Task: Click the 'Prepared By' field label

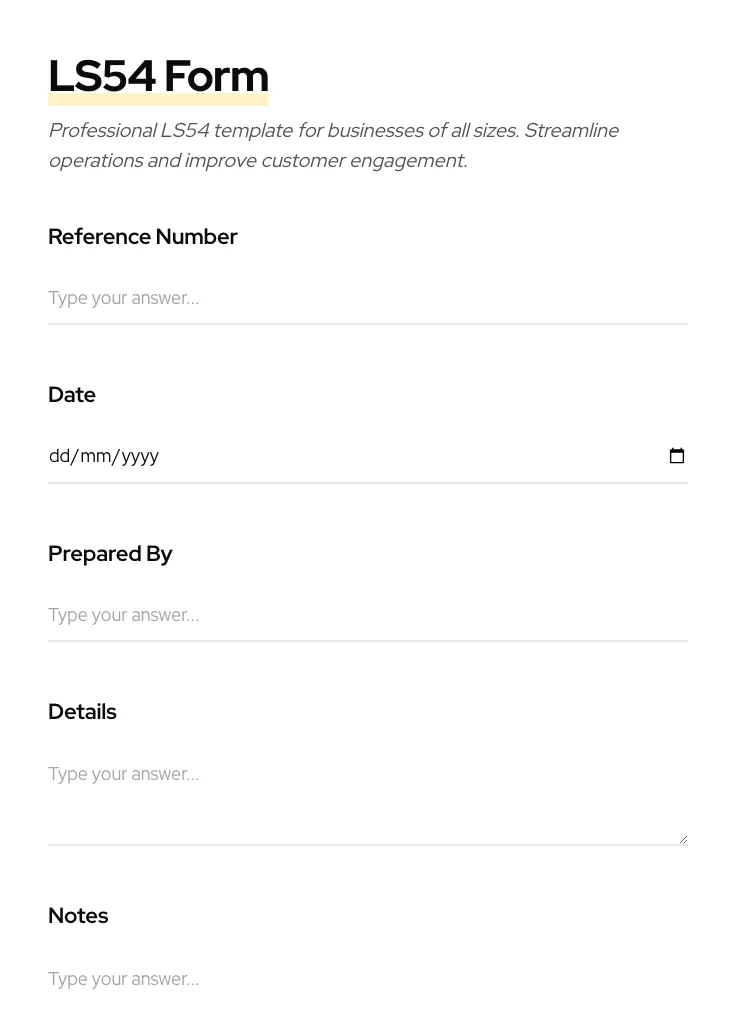Action: pos(110,554)
